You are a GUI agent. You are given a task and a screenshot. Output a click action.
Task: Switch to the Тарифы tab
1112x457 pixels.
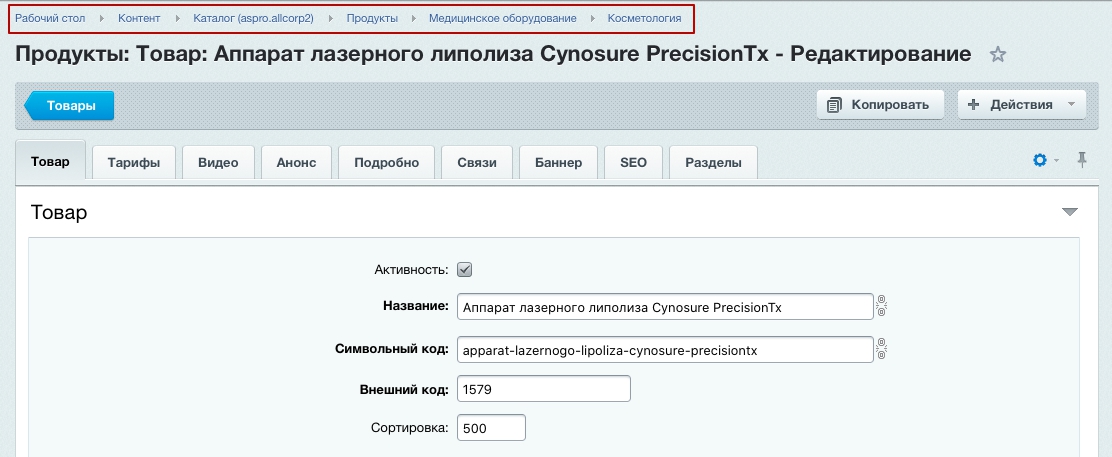(134, 163)
